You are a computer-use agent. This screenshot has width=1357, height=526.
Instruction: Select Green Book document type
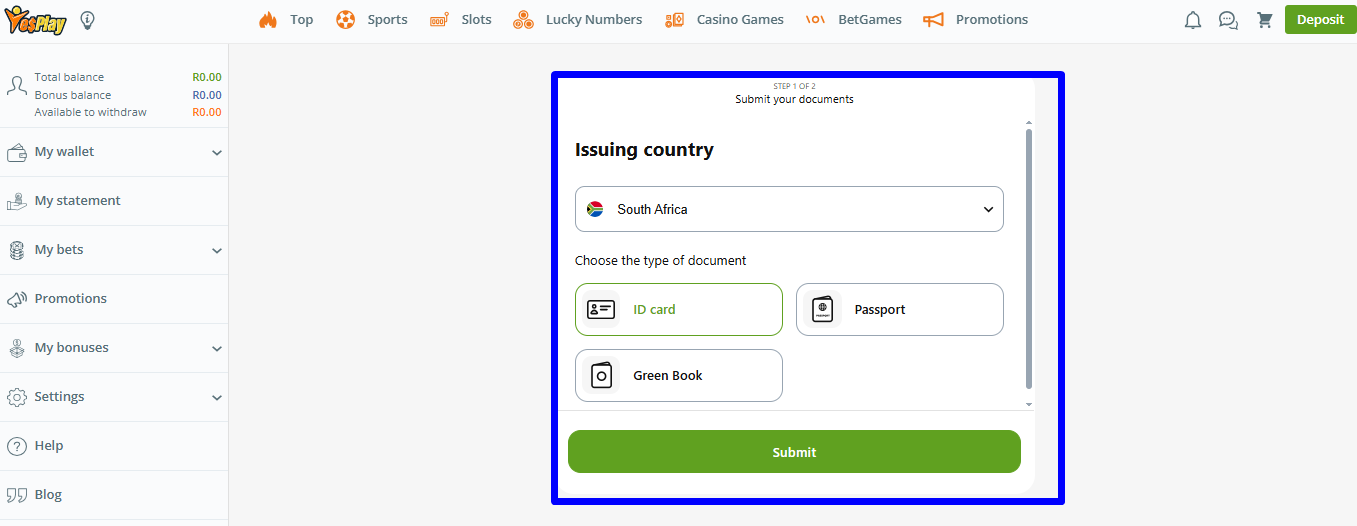(x=678, y=376)
